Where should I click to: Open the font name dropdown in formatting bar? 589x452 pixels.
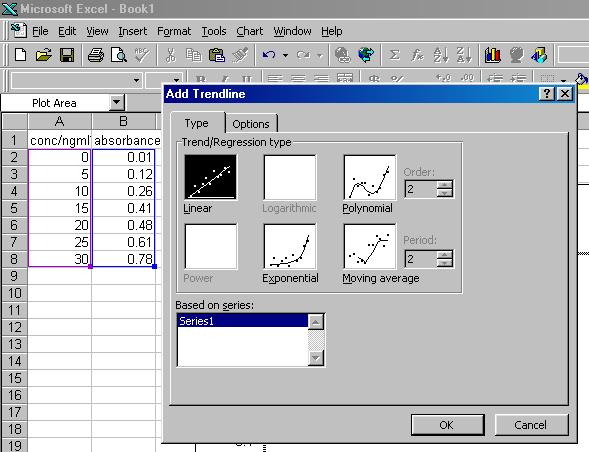tap(136, 80)
